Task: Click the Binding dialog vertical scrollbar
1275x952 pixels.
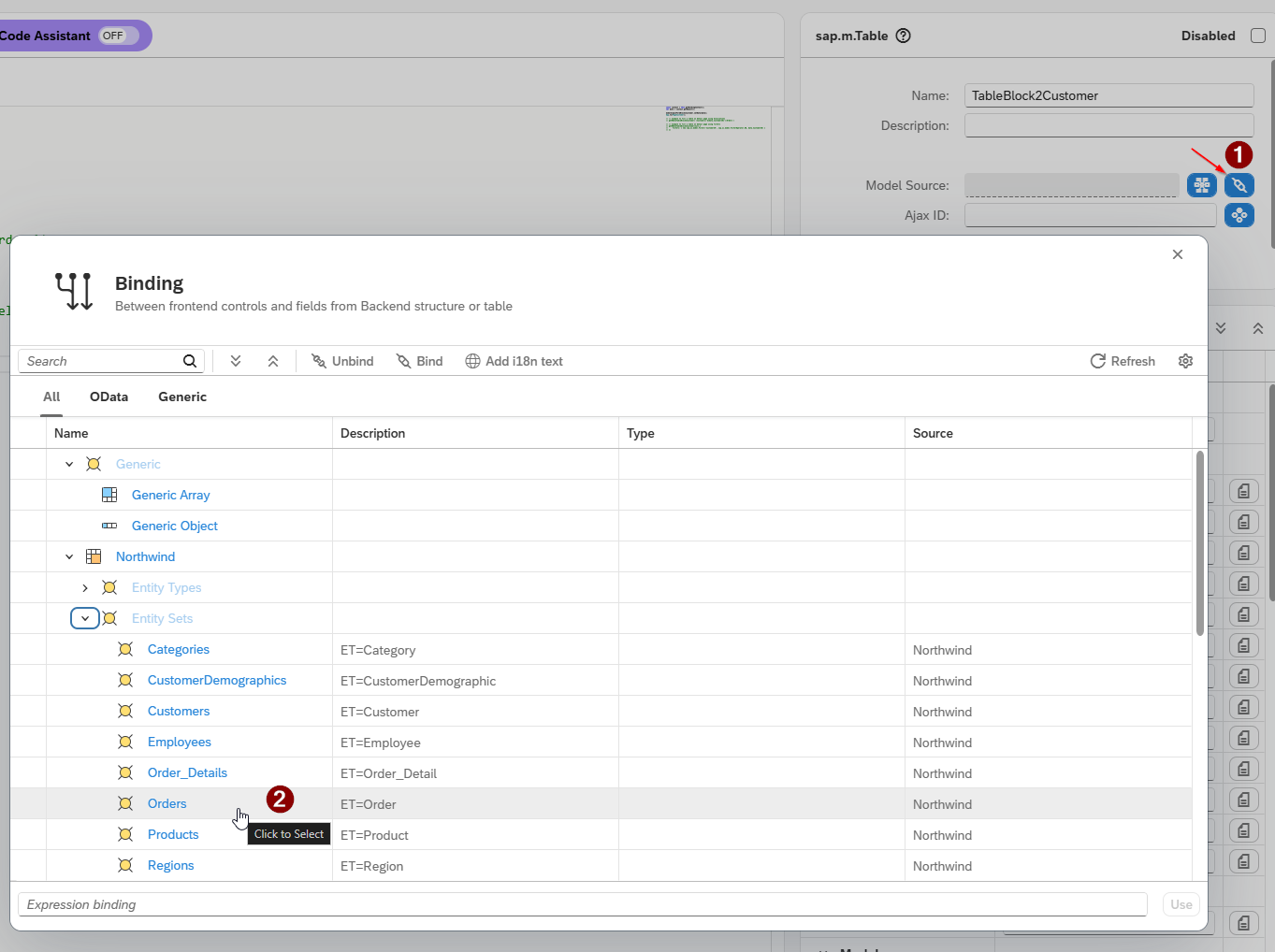Action: [1200, 542]
